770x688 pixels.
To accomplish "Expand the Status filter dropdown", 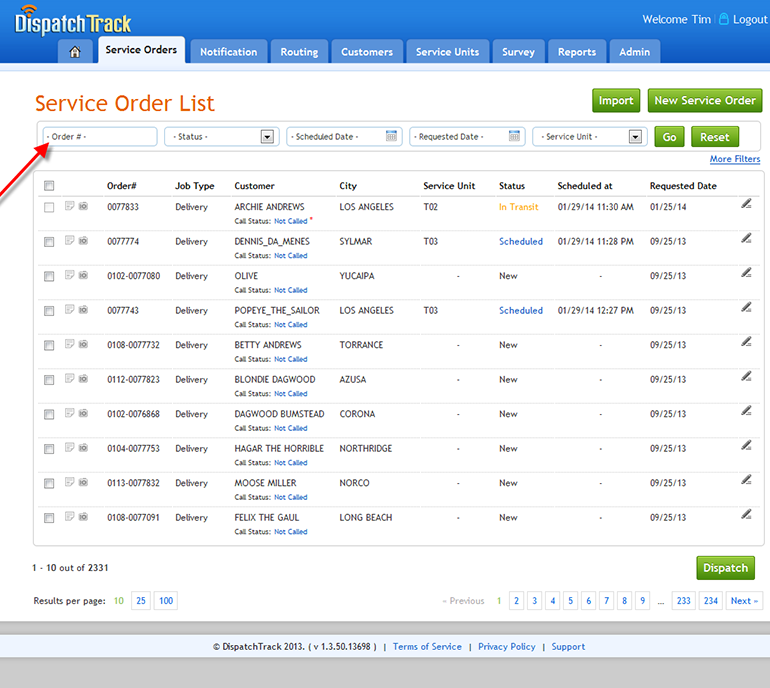I will [x=267, y=137].
